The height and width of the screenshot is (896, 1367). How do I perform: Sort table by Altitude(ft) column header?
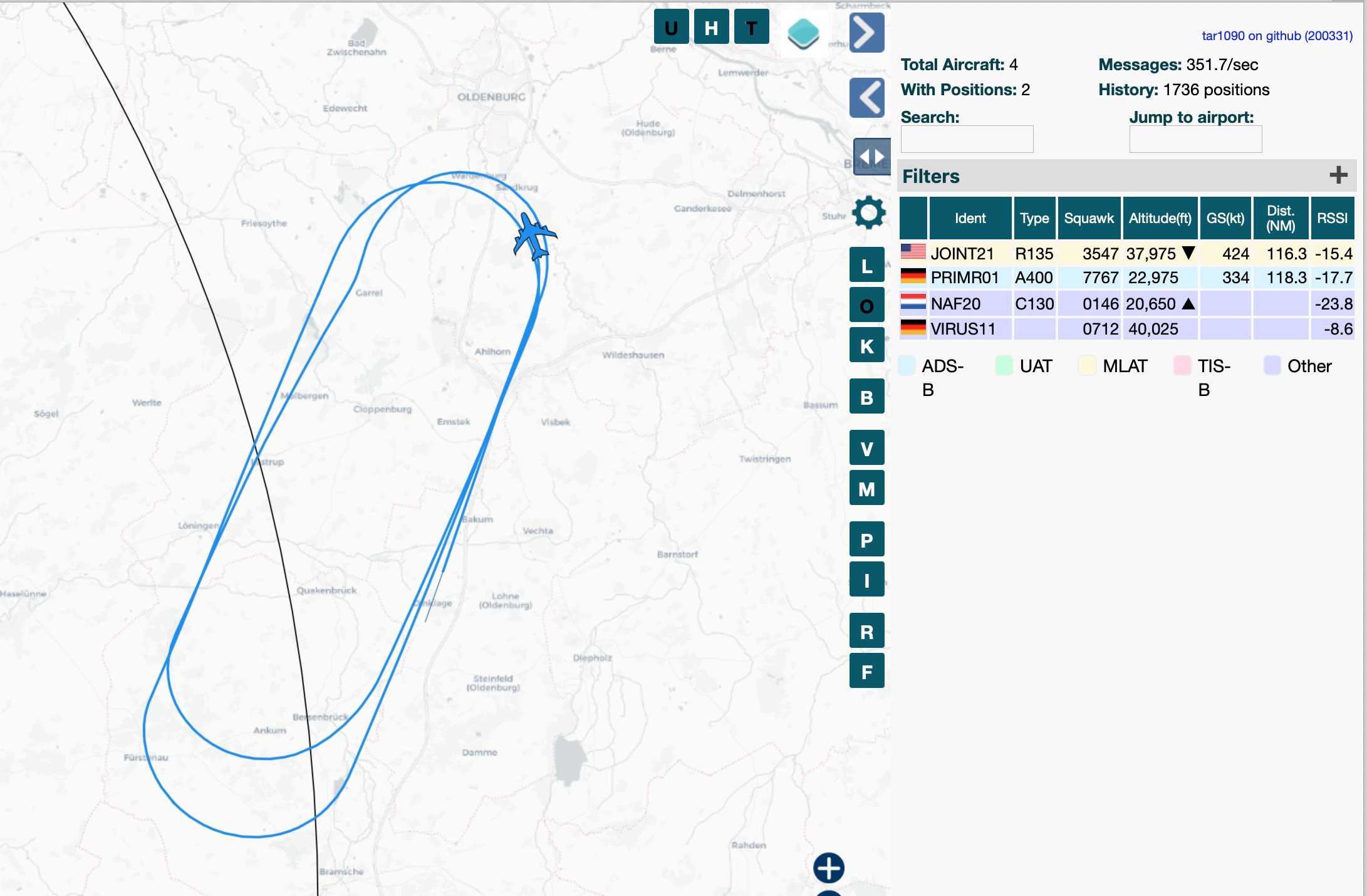1160,218
